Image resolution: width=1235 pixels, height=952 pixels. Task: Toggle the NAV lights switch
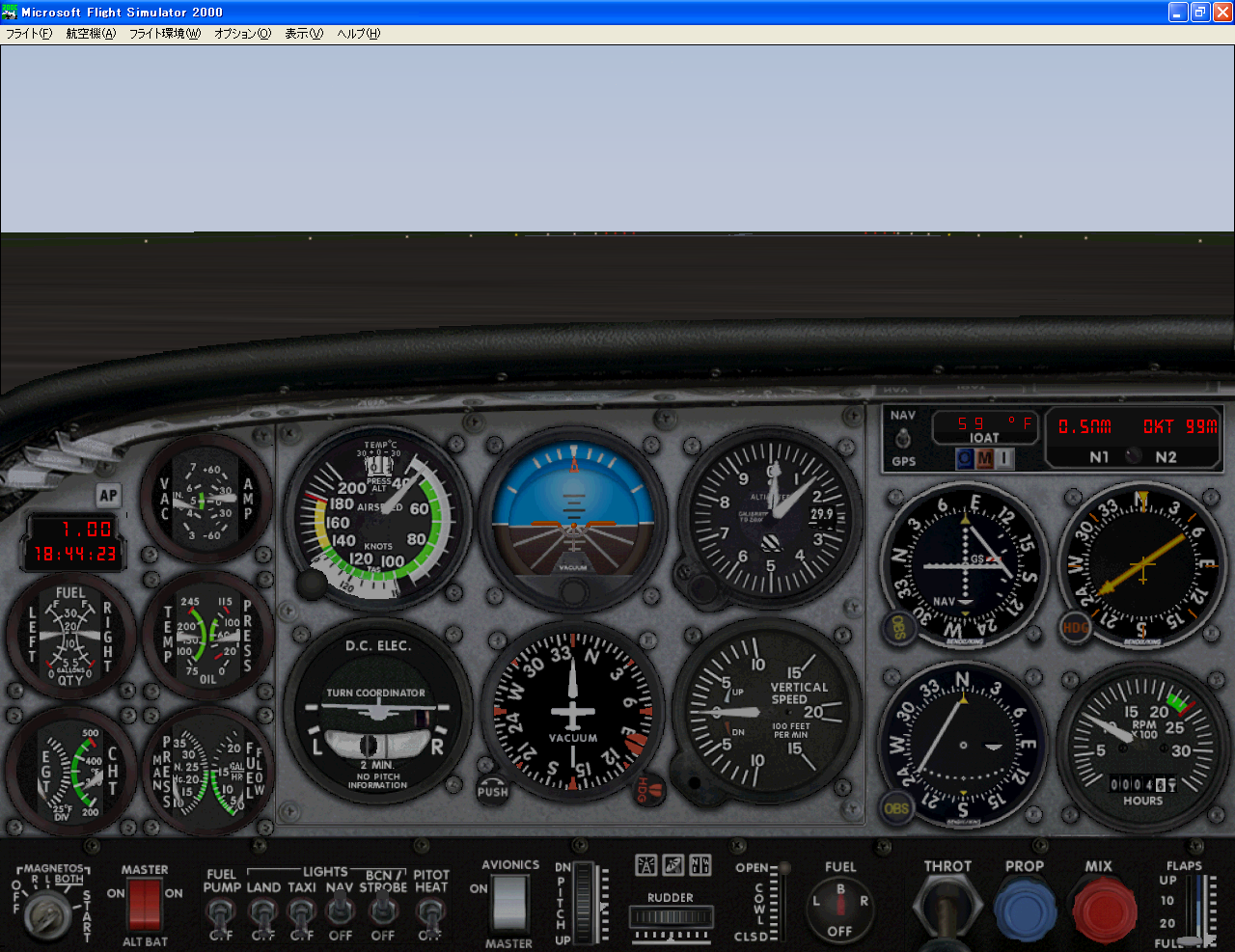point(340,909)
